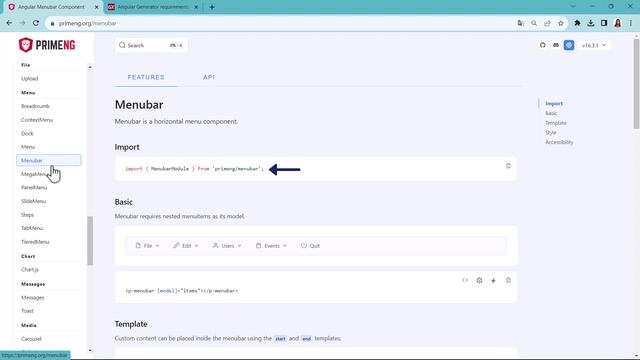The image size is (640, 360).
Task: Click the zoom magnifier in address bar
Action: tap(534, 23)
